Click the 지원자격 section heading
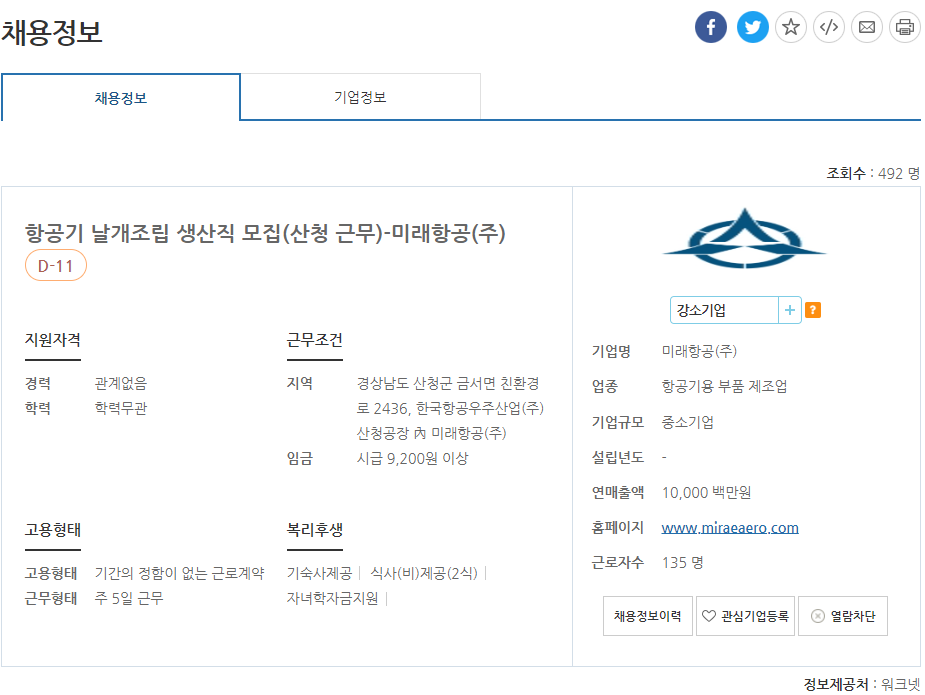 point(53,340)
